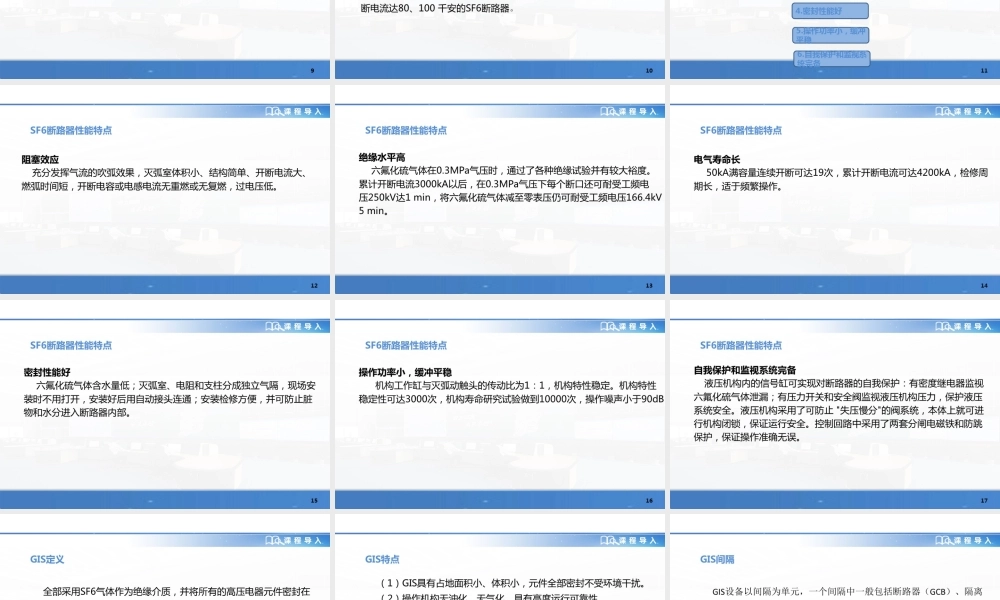Click the title 'GIS特点'
This screenshot has height=600, width=1000.
click(x=382, y=559)
